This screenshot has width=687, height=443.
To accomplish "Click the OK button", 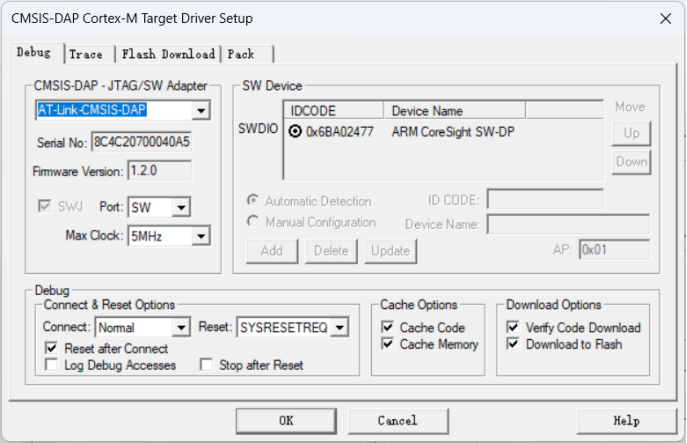I will pyautogui.click(x=285, y=421).
